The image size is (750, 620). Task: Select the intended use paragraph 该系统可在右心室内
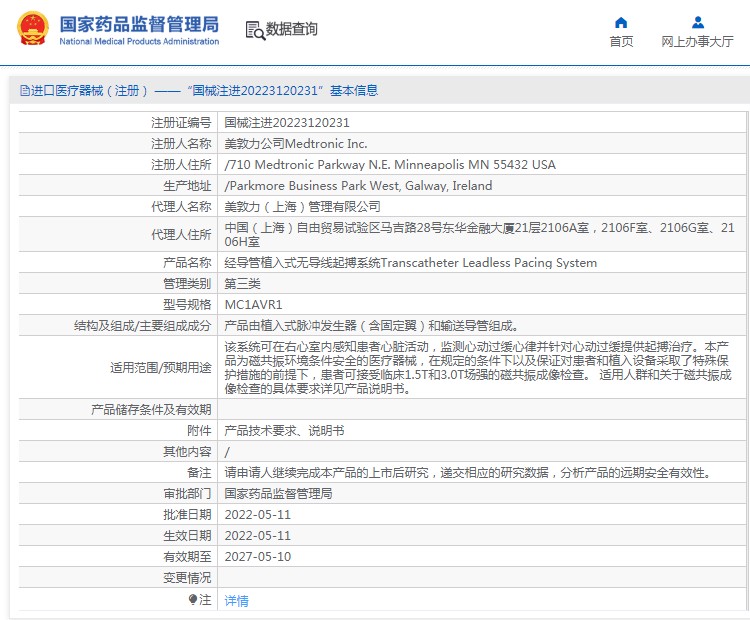(478, 367)
